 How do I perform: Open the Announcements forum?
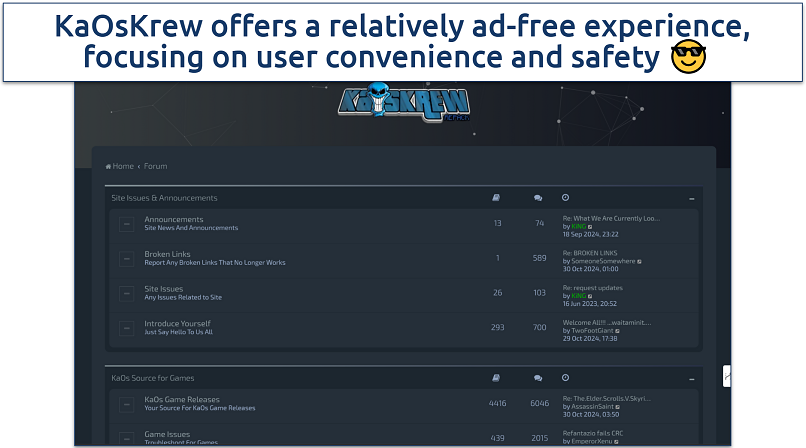click(x=174, y=219)
